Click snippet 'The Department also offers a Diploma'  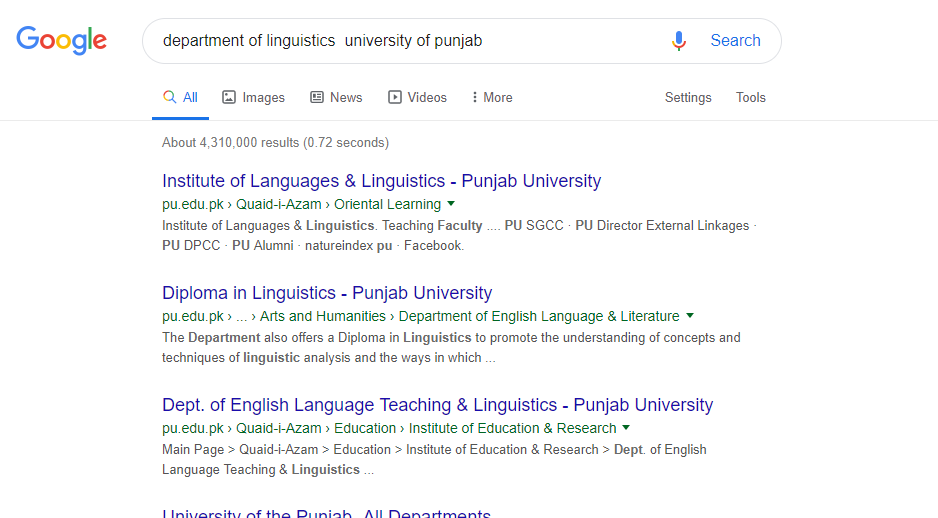[x=280, y=338]
